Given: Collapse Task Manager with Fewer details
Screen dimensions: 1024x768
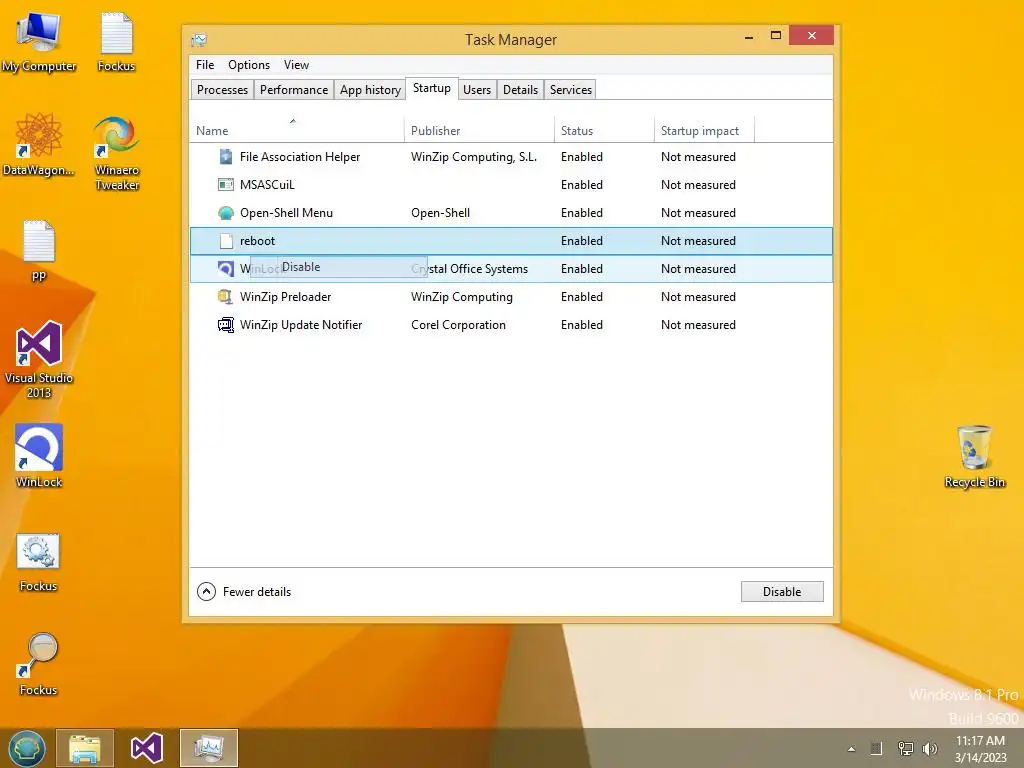Looking at the screenshot, I should (244, 592).
